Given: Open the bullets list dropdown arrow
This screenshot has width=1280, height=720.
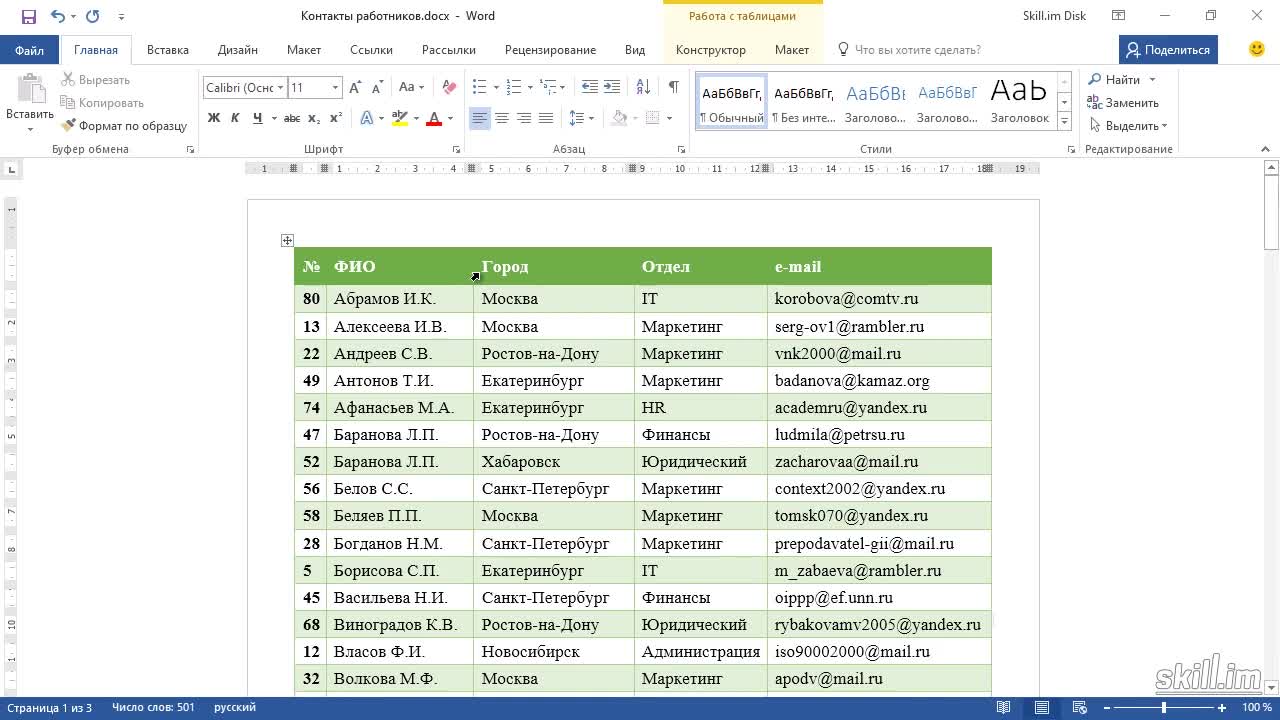Looking at the screenshot, I should 495,88.
